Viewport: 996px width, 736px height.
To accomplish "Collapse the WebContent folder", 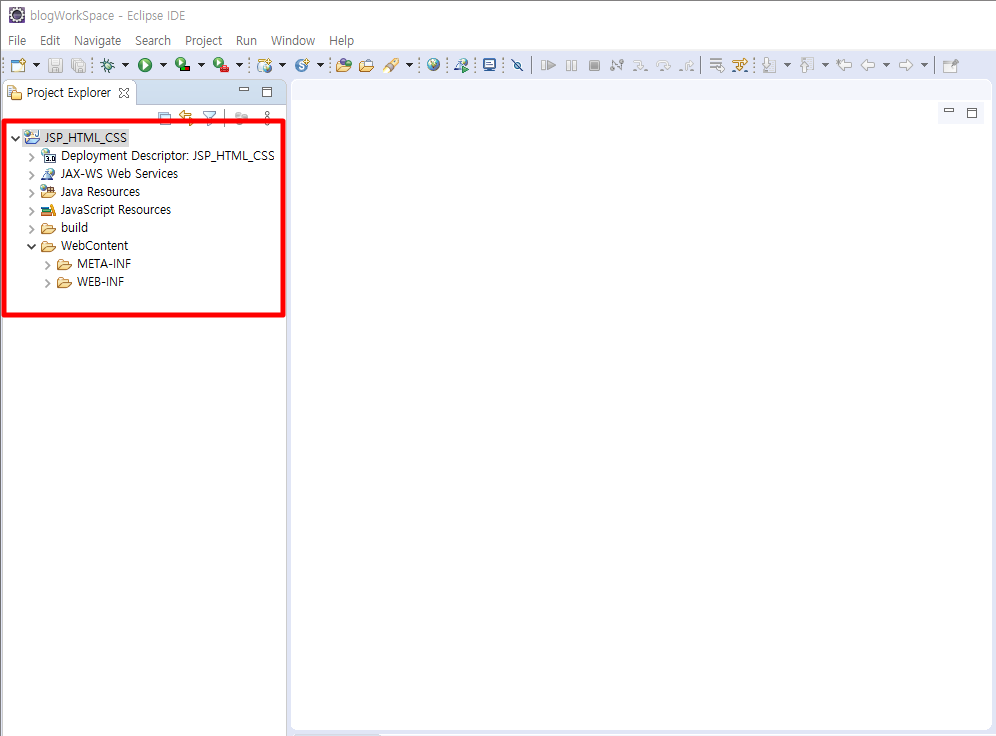I will click(x=31, y=246).
